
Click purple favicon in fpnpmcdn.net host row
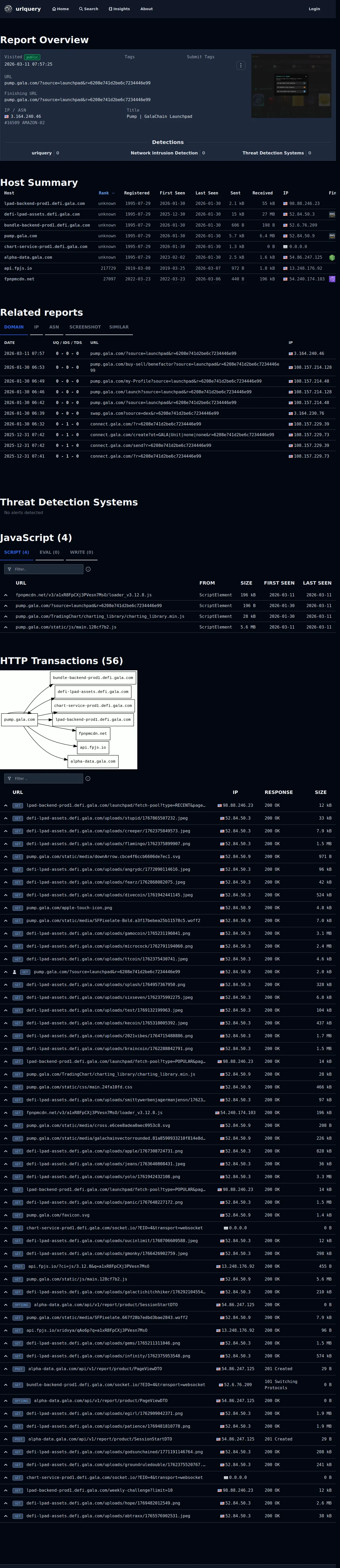click(332, 279)
